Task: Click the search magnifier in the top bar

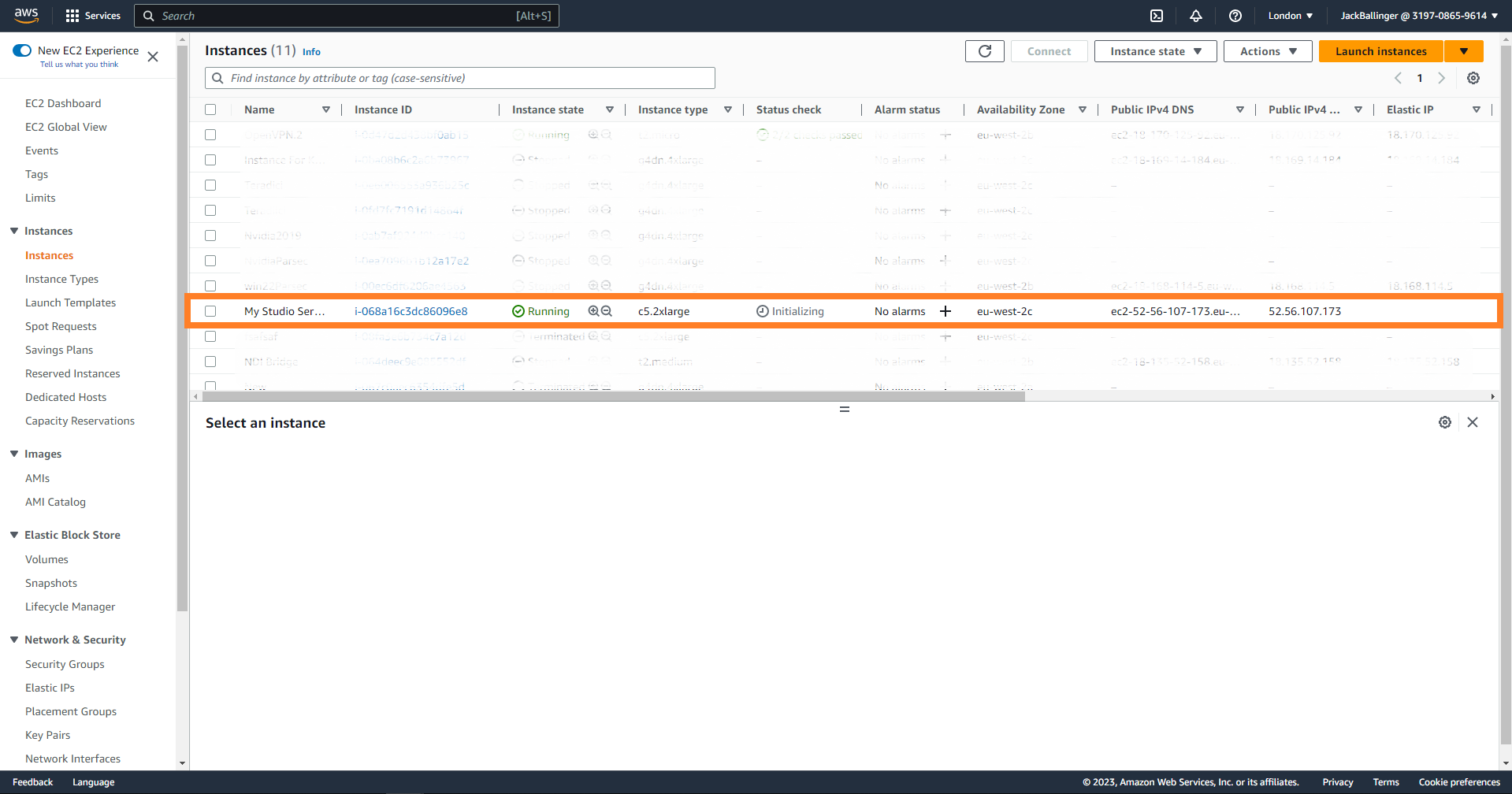Action: click(148, 16)
